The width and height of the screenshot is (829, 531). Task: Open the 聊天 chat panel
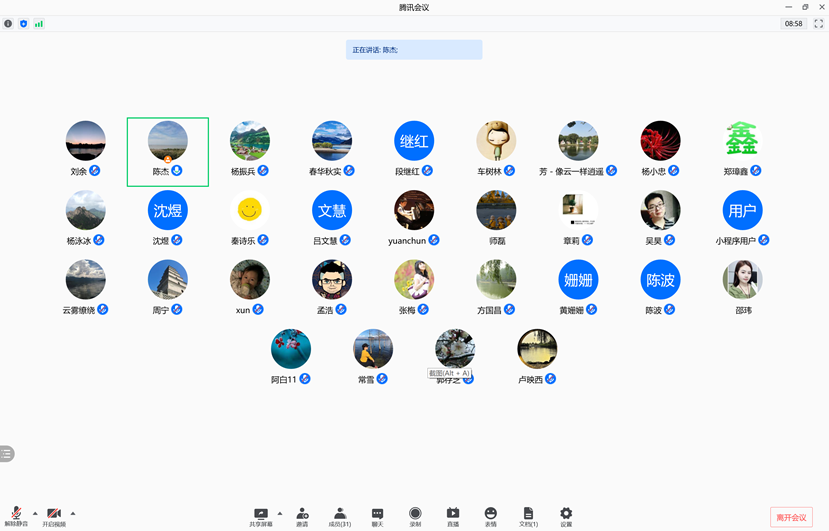click(x=377, y=515)
